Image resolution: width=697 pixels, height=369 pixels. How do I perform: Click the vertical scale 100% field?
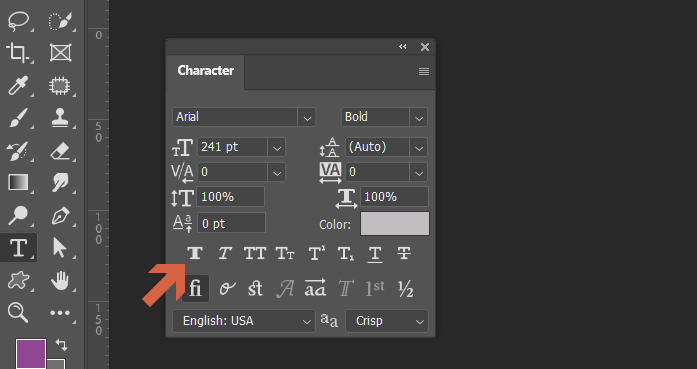(x=231, y=197)
